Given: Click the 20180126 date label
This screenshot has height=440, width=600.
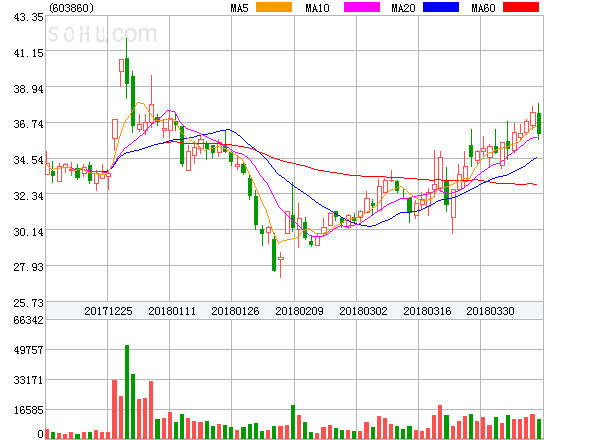Looking at the screenshot, I should point(235,311).
